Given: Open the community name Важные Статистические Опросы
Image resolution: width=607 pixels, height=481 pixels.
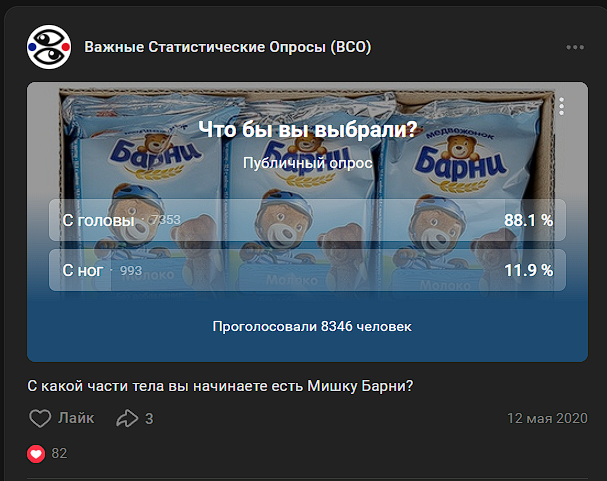Looking at the screenshot, I should [228, 47].
